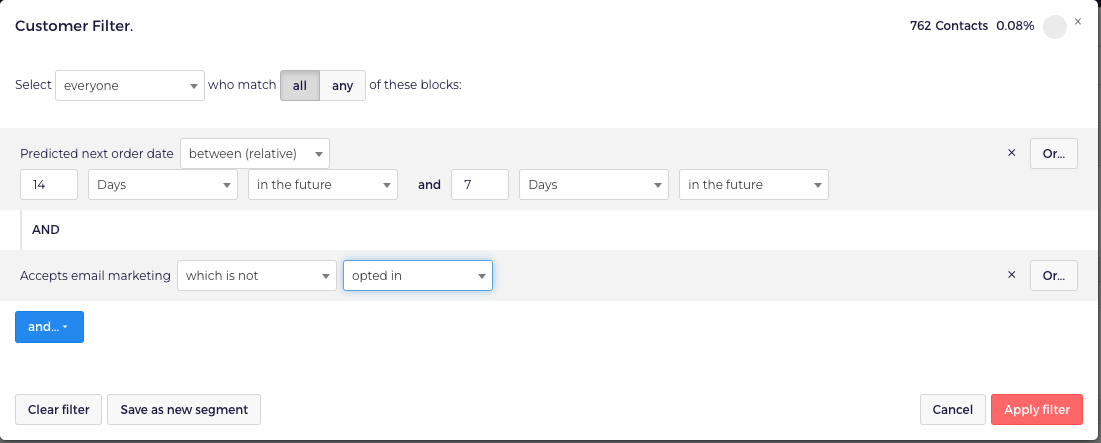Open the between (relative) condition dropdown
The image size is (1101, 443).
click(255, 154)
